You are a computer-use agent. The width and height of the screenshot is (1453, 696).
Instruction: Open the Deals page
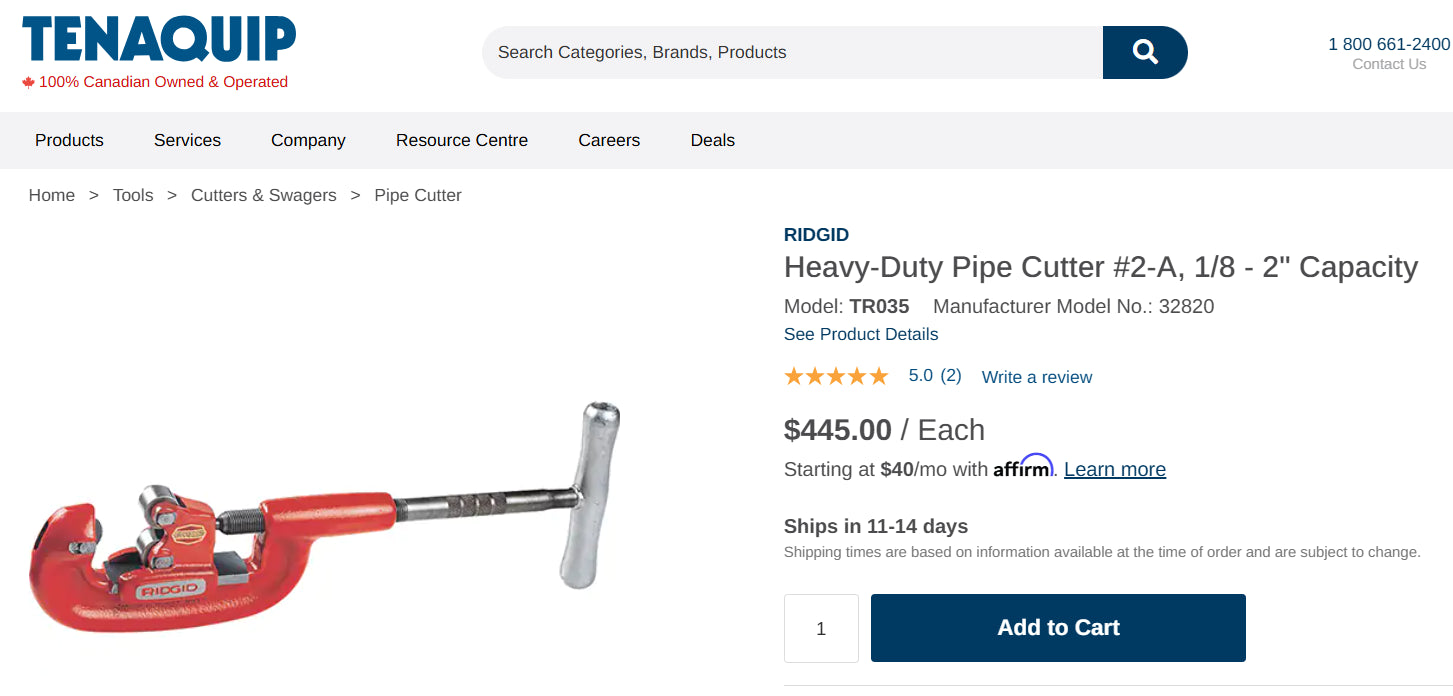click(x=713, y=140)
